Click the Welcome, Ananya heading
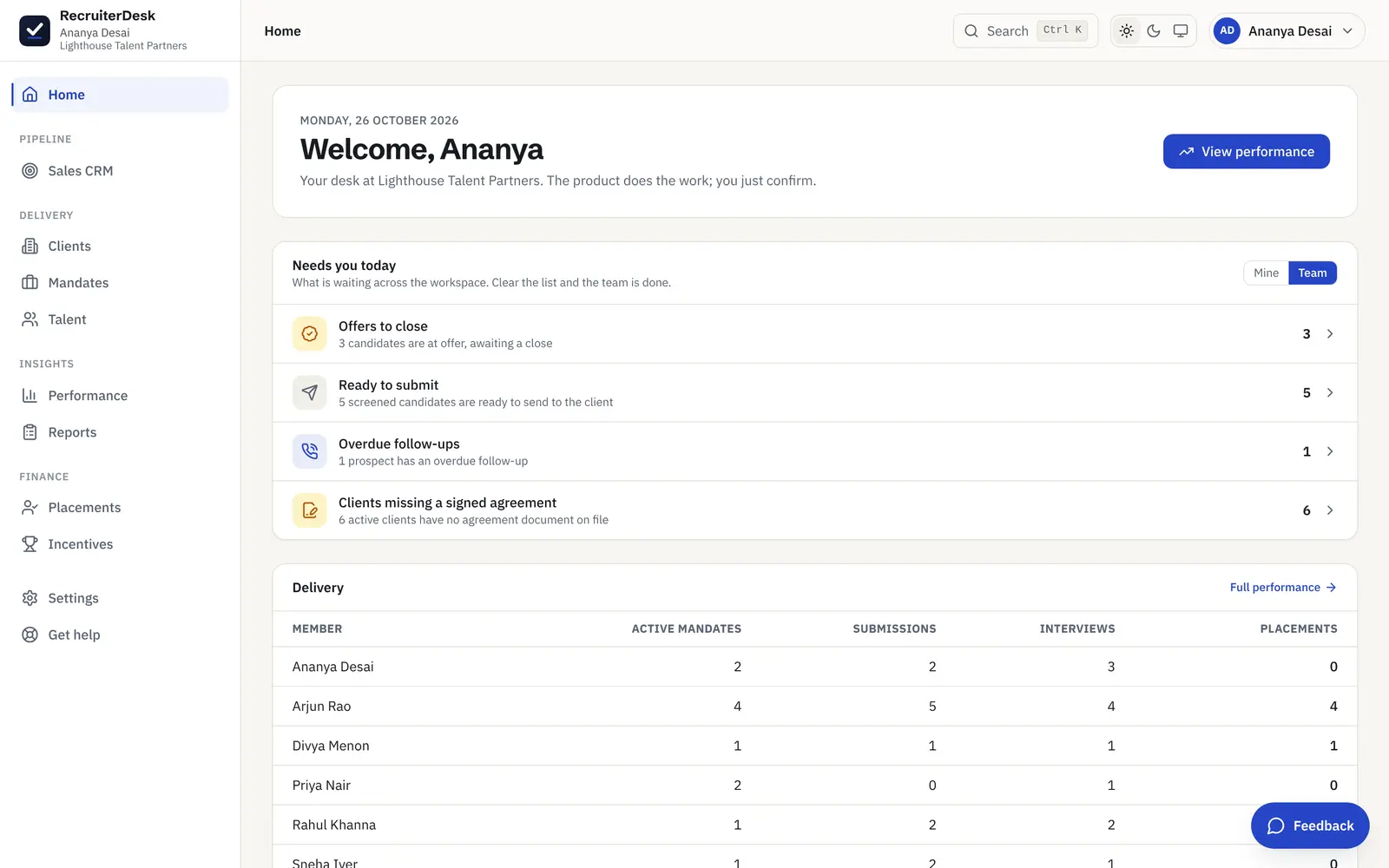Screen dimensions: 1389x868 (422, 150)
